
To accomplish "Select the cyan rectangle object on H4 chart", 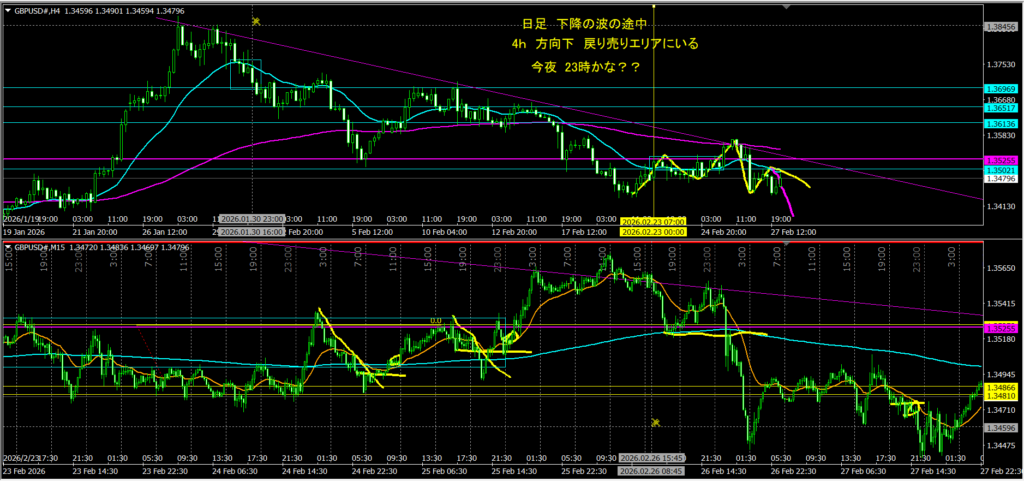I will (244, 75).
